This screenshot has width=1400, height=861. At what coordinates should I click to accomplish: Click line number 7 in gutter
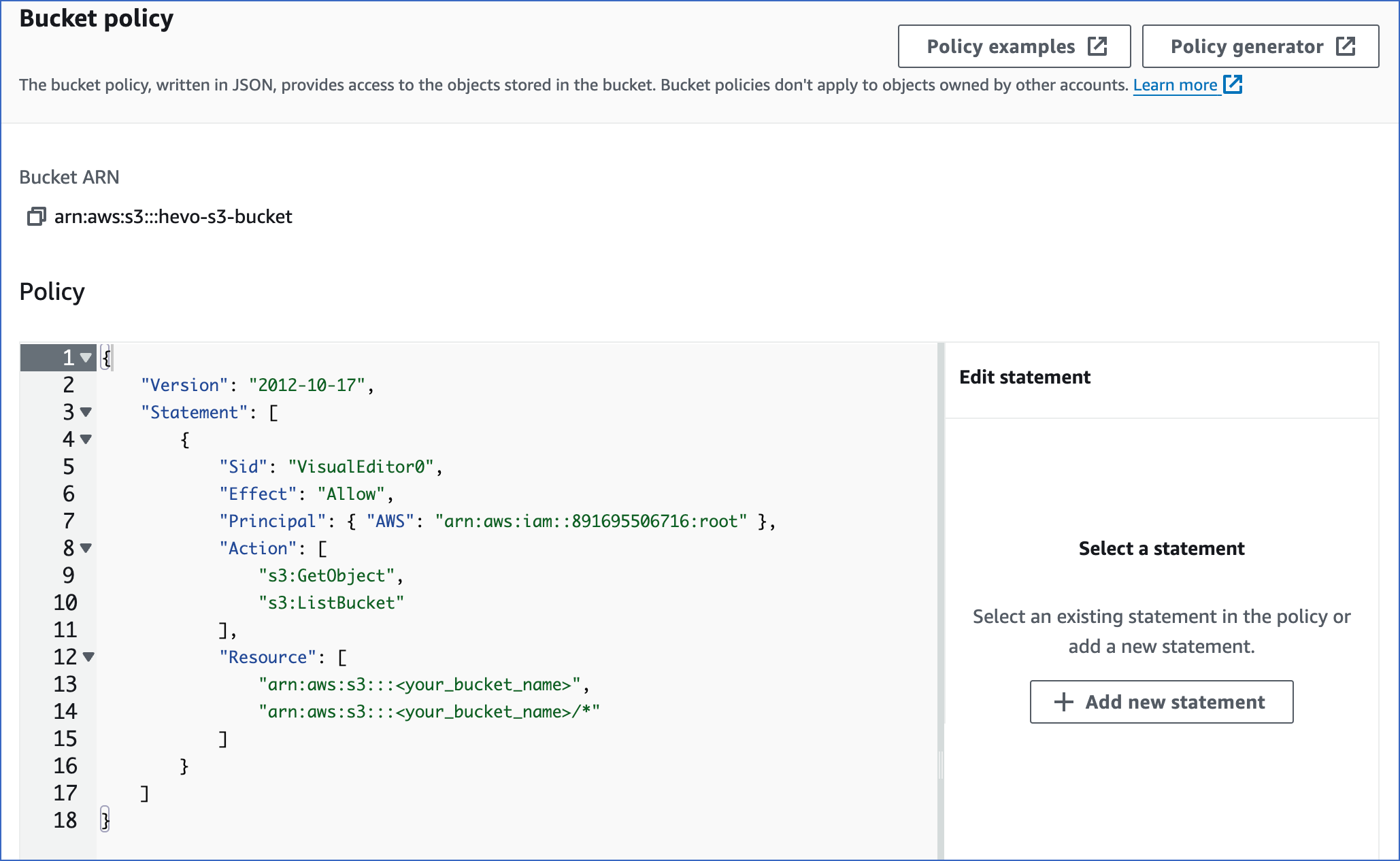coord(69,521)
